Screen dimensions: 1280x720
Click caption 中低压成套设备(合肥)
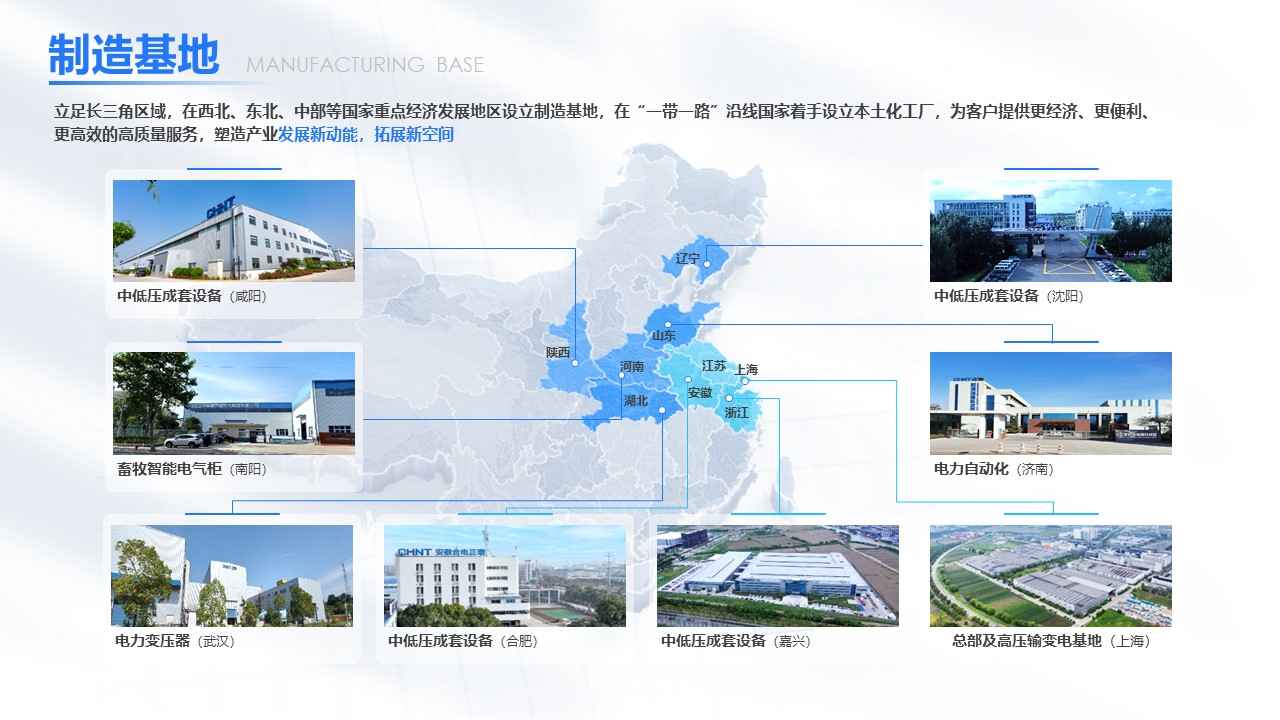(x=463, y=641)
